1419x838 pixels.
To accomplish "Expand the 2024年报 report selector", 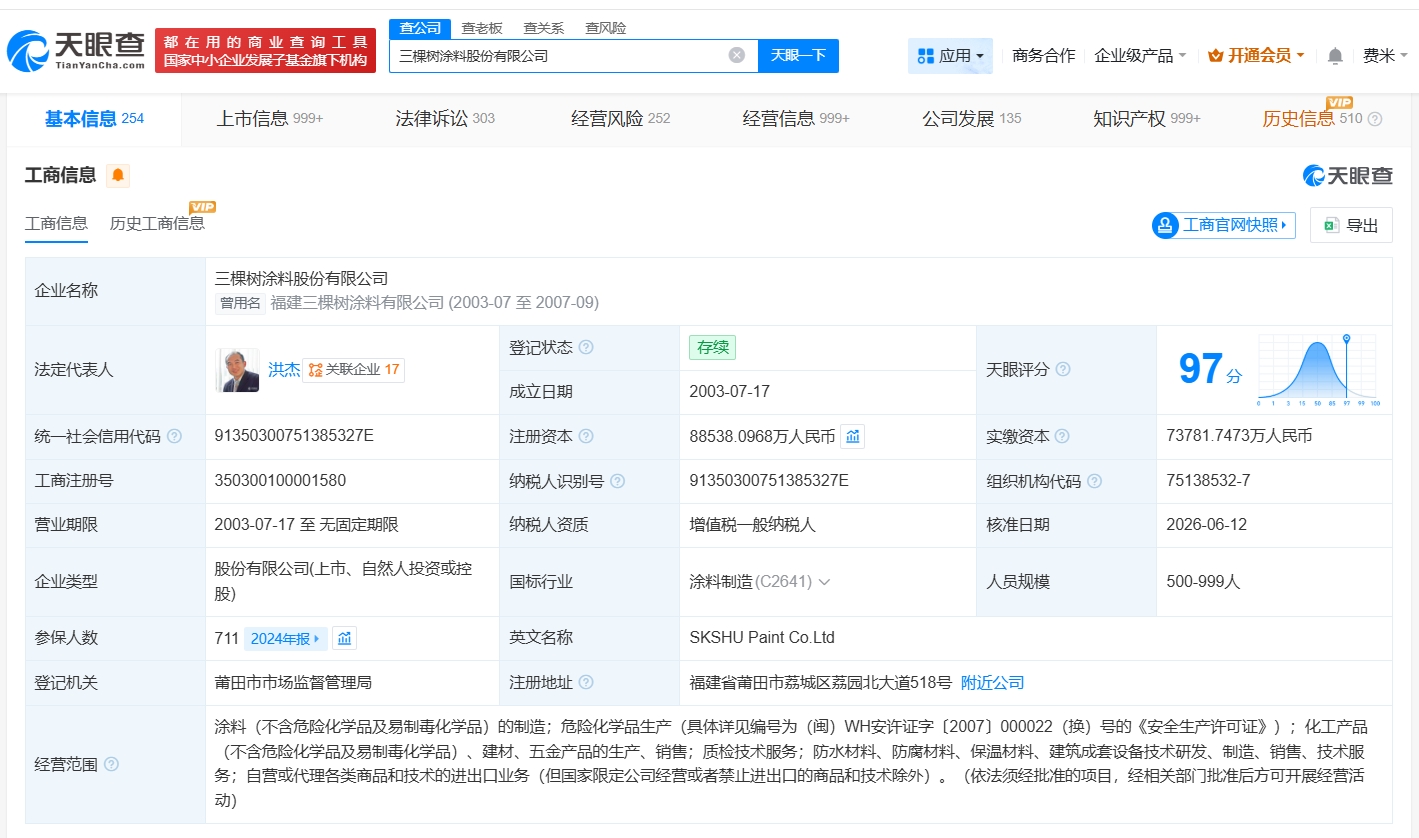I will click(x=286, y=638).
